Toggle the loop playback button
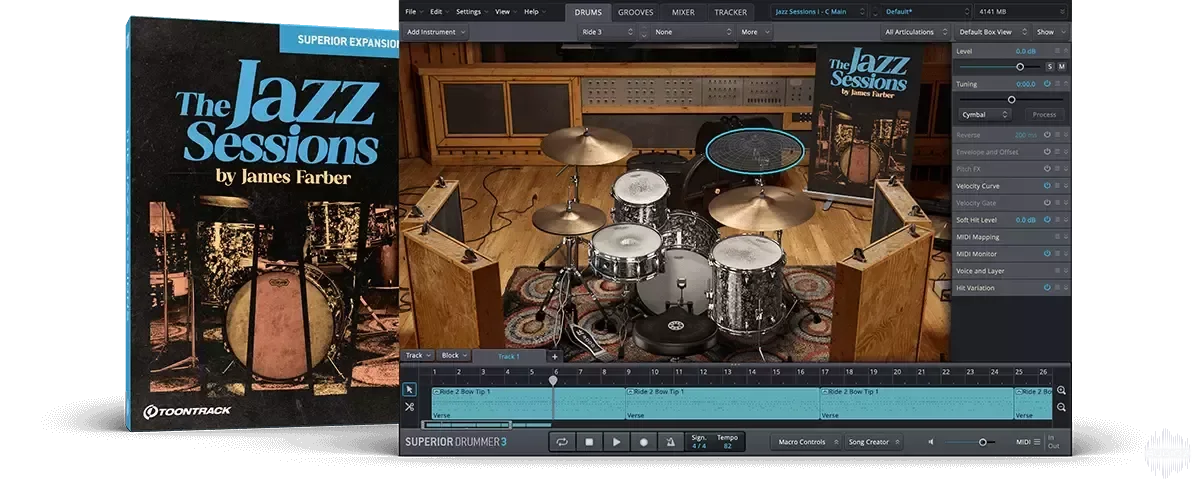 pyautogui.click(x=562, y=441)
